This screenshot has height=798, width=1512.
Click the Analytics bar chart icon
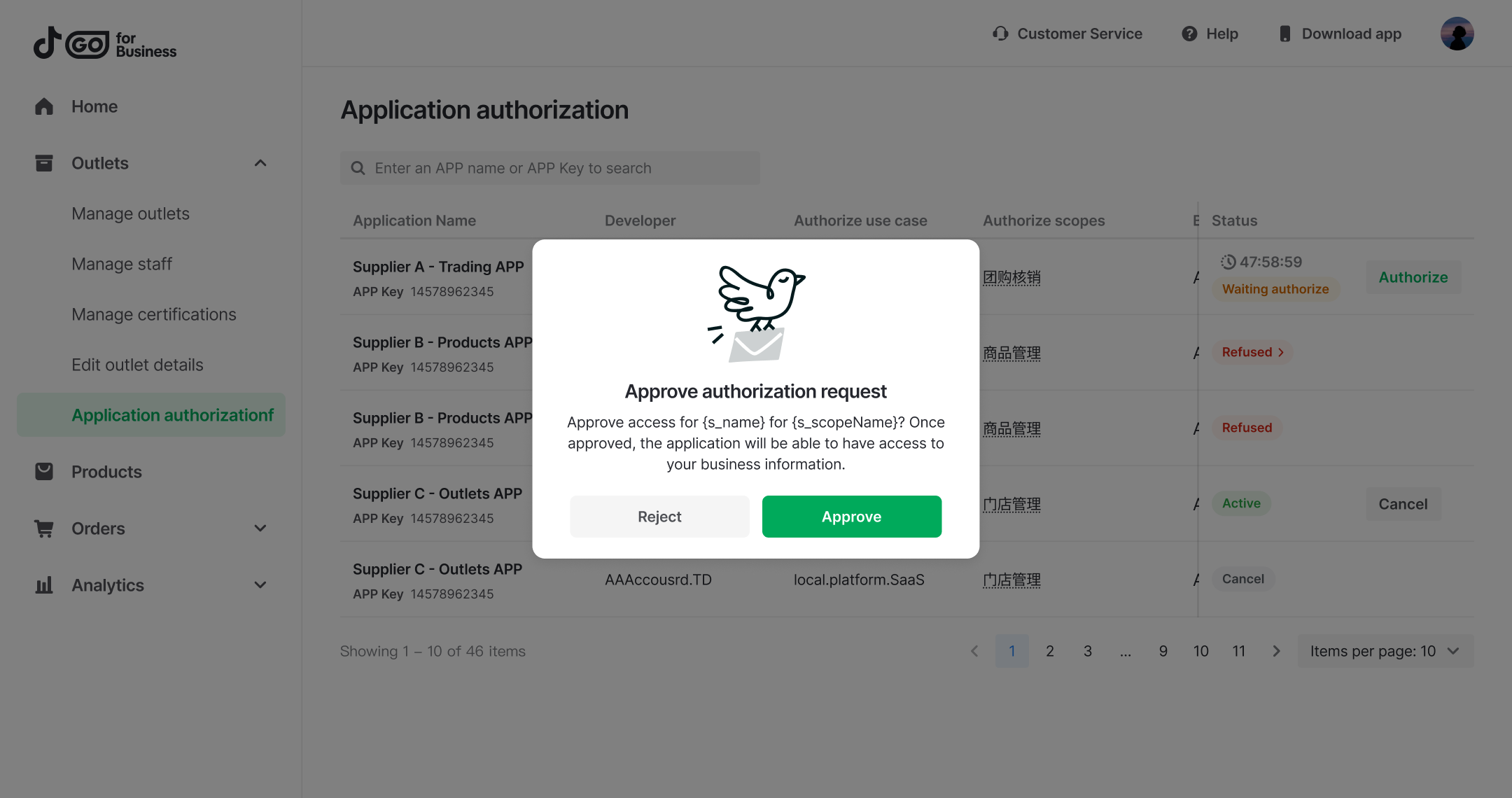pos(44,585)
